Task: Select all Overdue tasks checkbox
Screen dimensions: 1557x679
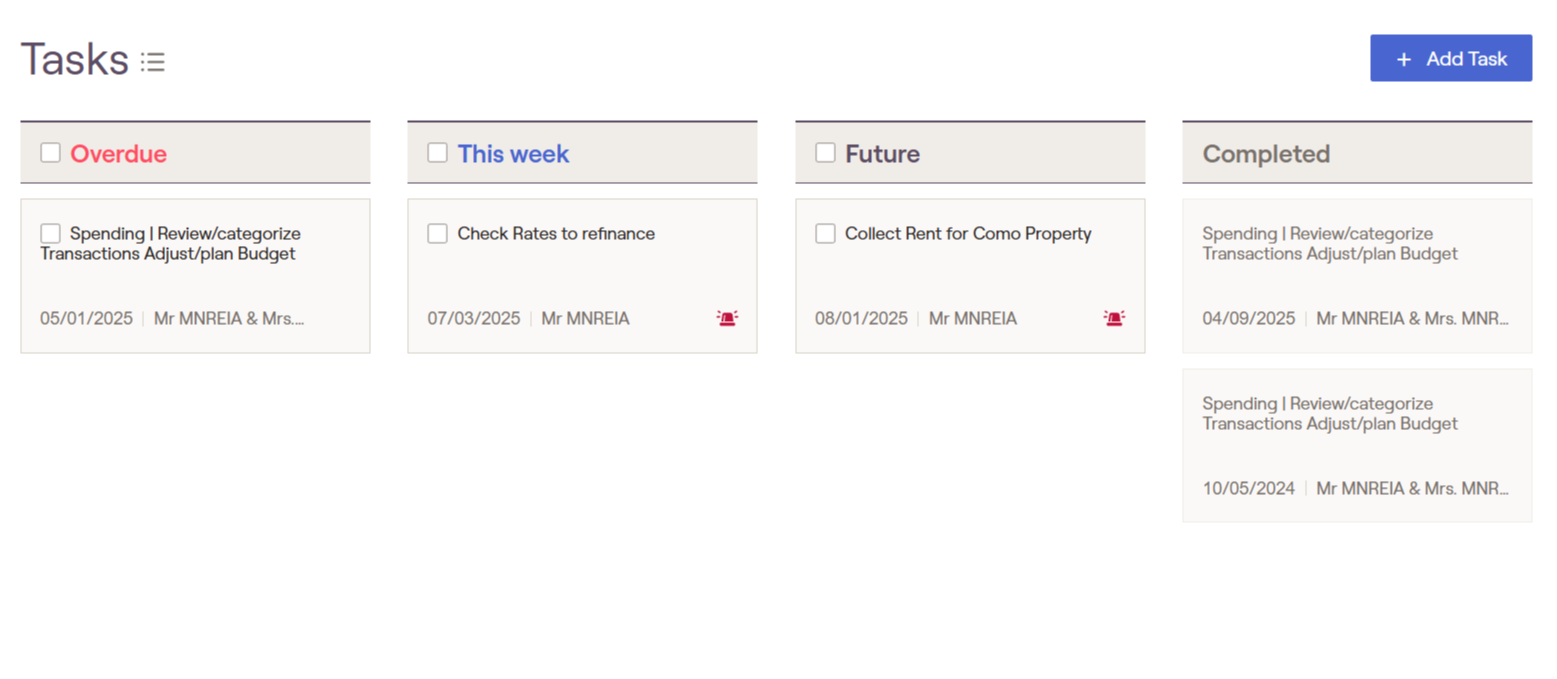Action: tap(50, 153)
